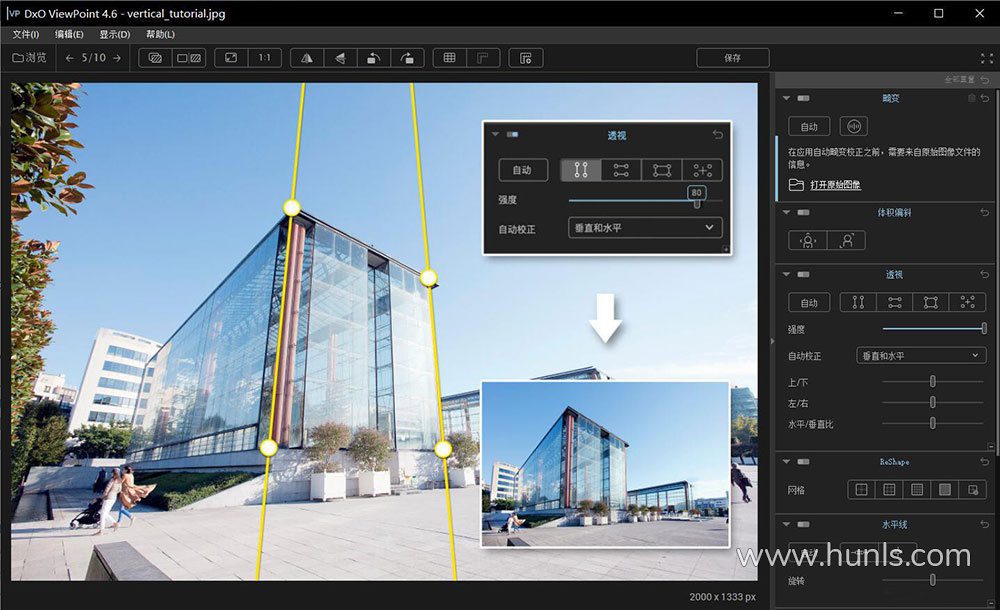This screenshot has width=1000, height=610.
Task: Fit image to screen icon
Action: (231, 58)
